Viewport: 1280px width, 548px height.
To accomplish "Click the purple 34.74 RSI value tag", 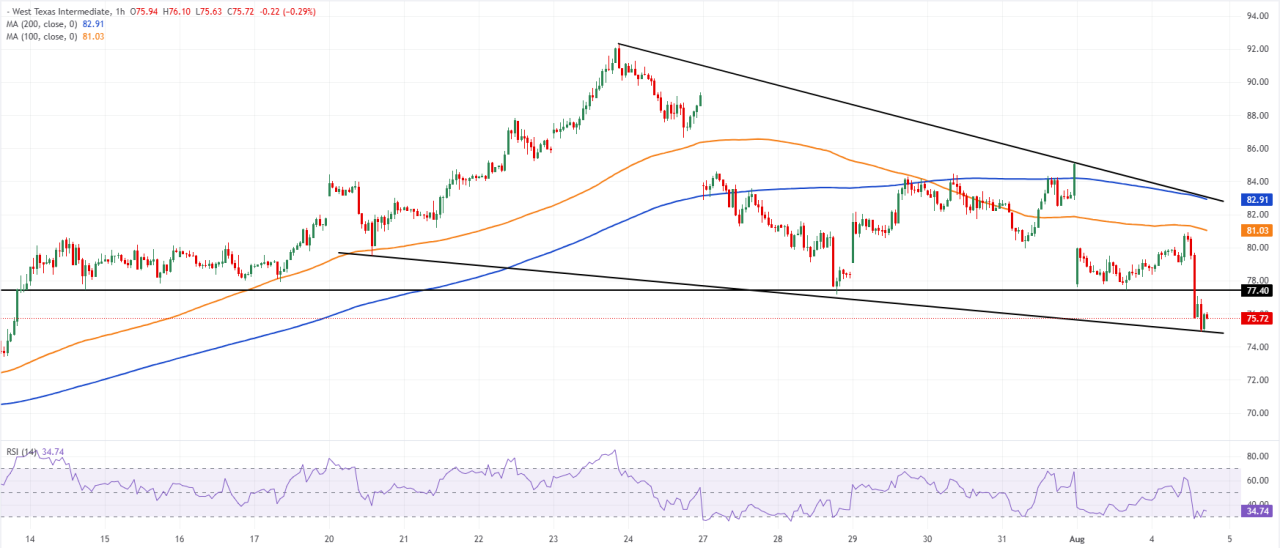I will tap(1257, 511).
